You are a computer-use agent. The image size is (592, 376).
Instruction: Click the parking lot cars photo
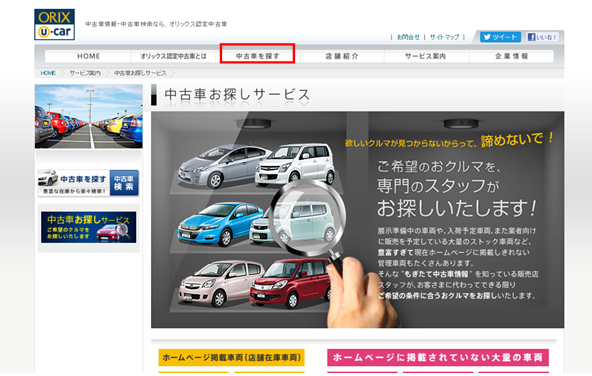pyautogui.click(x=89, y=116)
